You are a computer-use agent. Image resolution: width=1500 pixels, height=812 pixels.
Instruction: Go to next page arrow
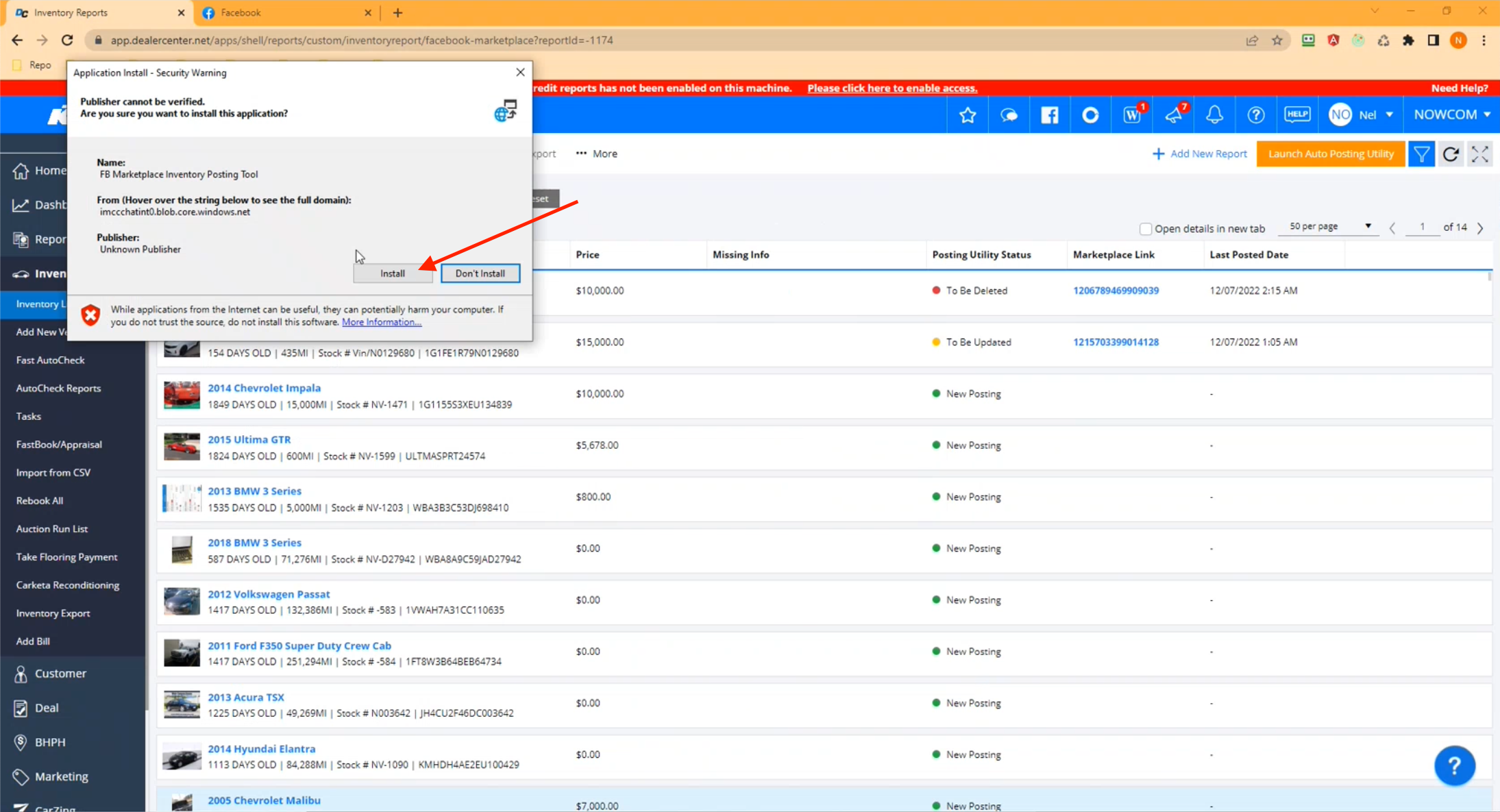pyautogui.click(x=1480, y=228)
